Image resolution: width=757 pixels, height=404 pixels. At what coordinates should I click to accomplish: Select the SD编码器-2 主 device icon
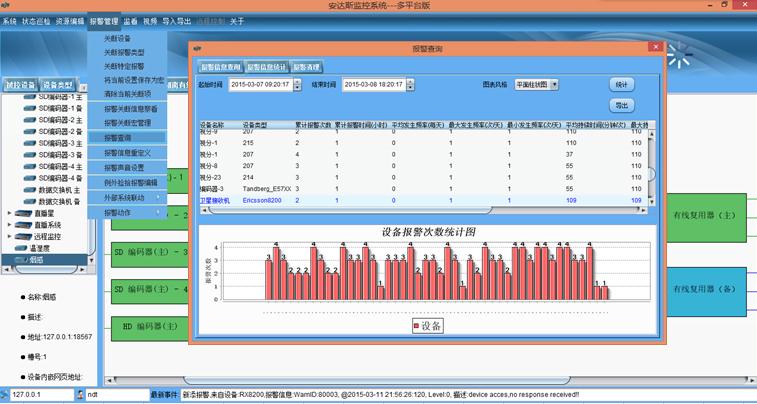click(x=29, y=120)
